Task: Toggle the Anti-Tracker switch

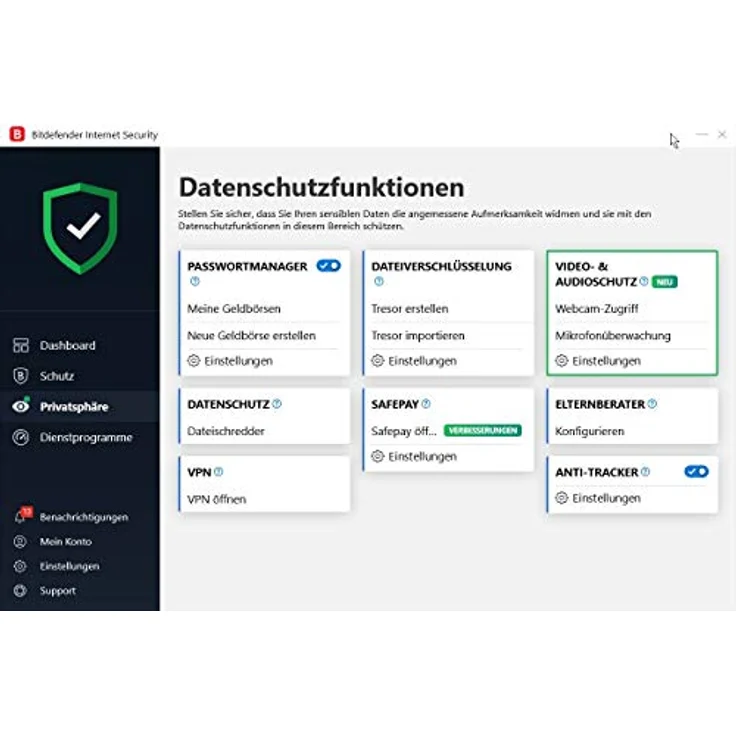Action: point(697,471)
